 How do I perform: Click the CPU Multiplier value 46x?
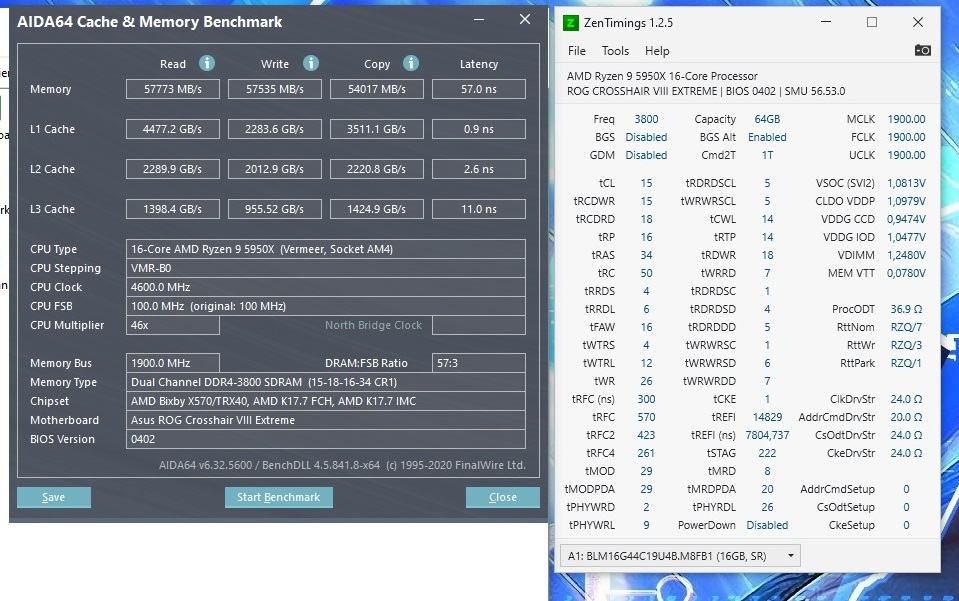pos(172,325)
